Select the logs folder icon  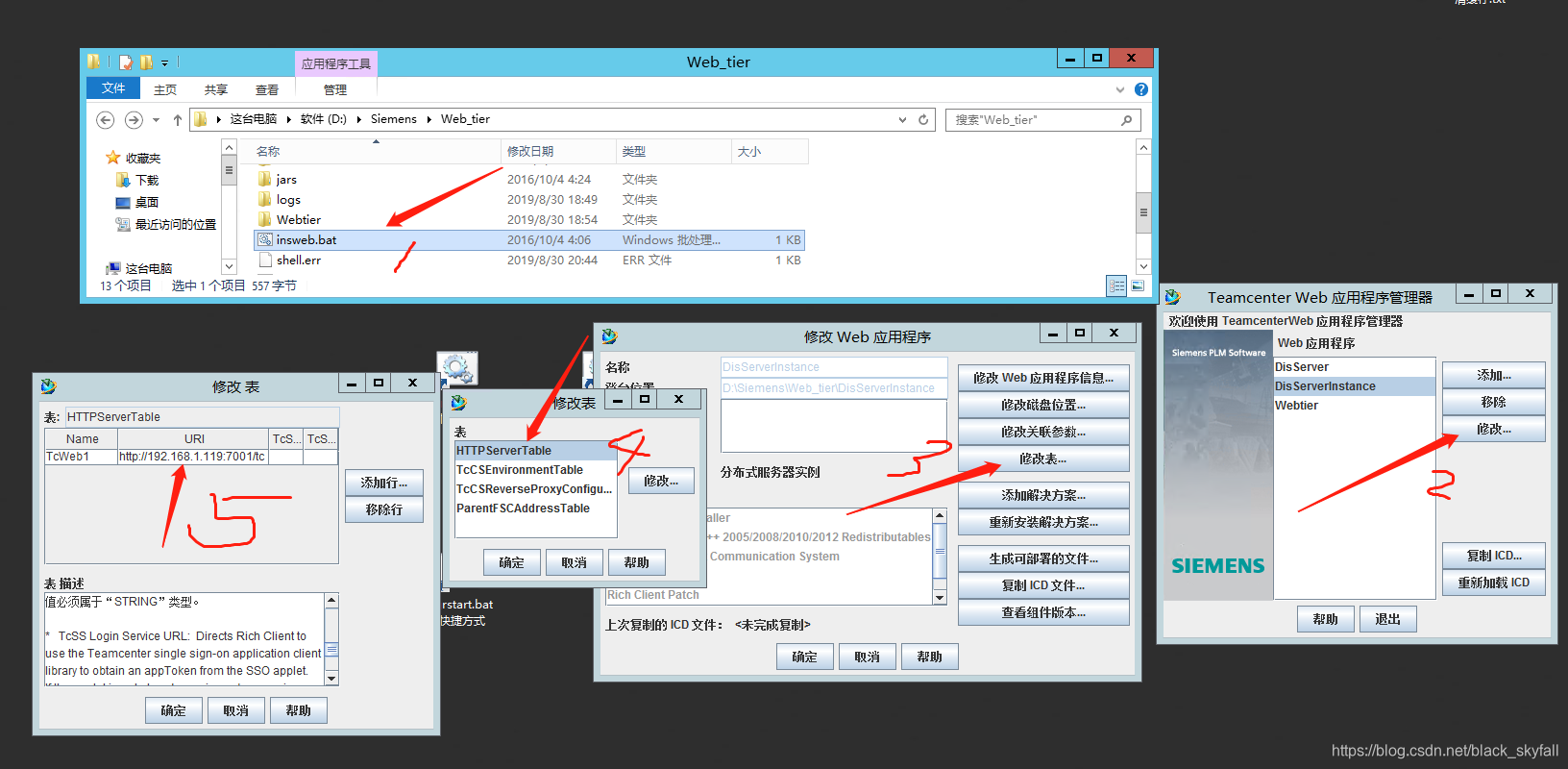265,199
